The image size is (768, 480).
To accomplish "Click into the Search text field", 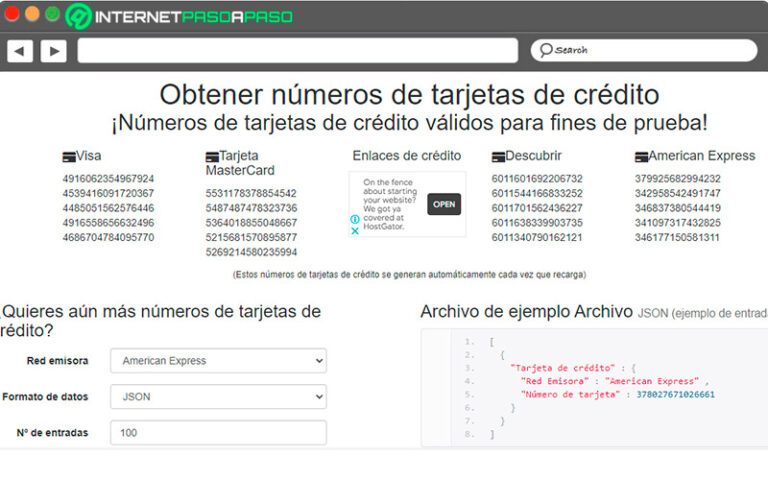I will tap(650, 50).
